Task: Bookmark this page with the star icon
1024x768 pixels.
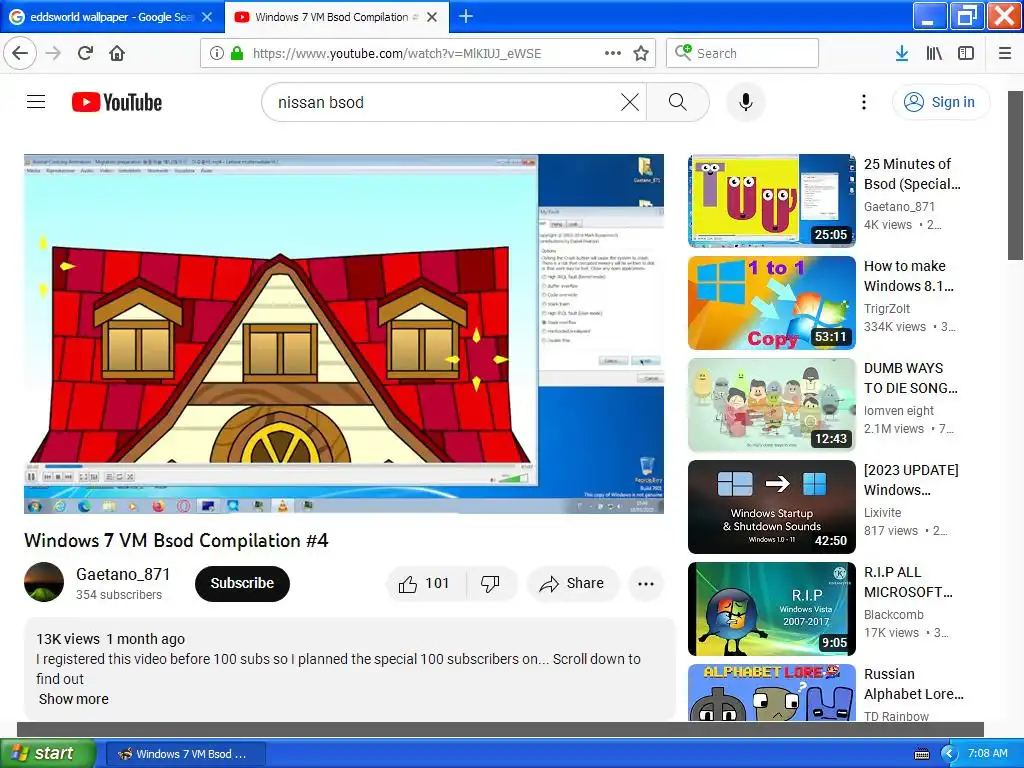Action: [x=641, y=54]
